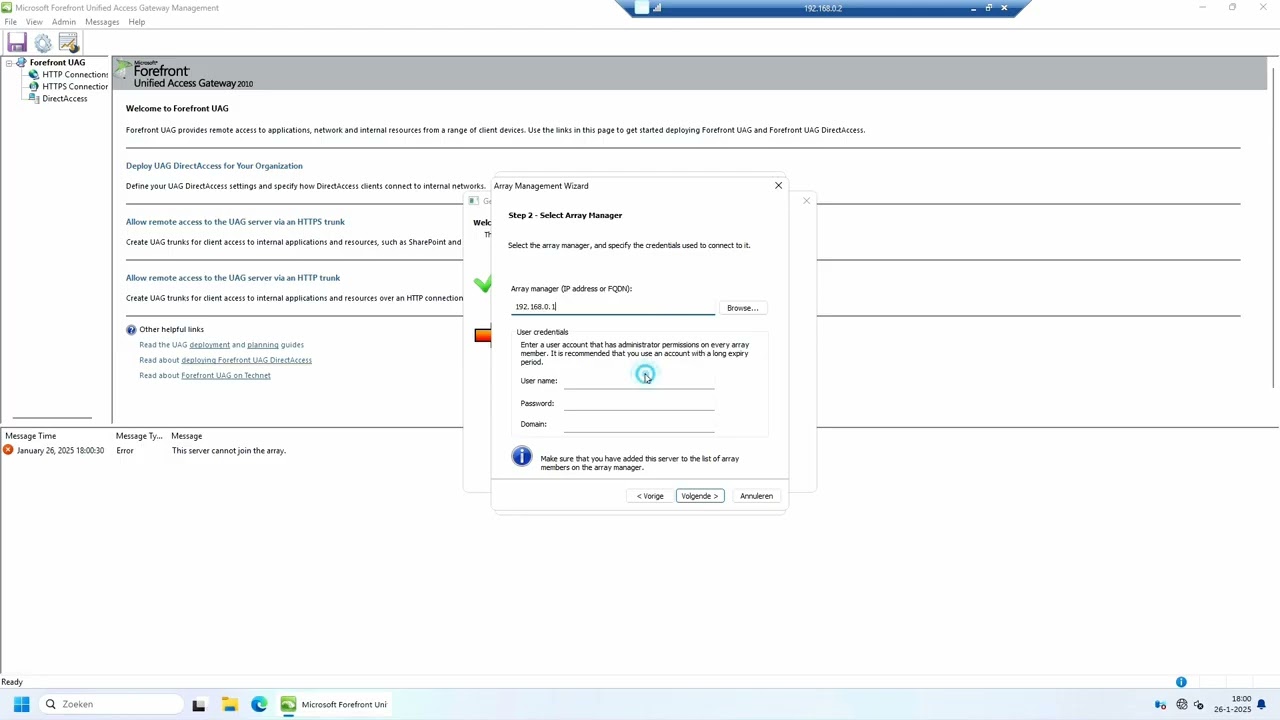Click Allow remote access via an HTTP trunk

[x=233, y=278]
